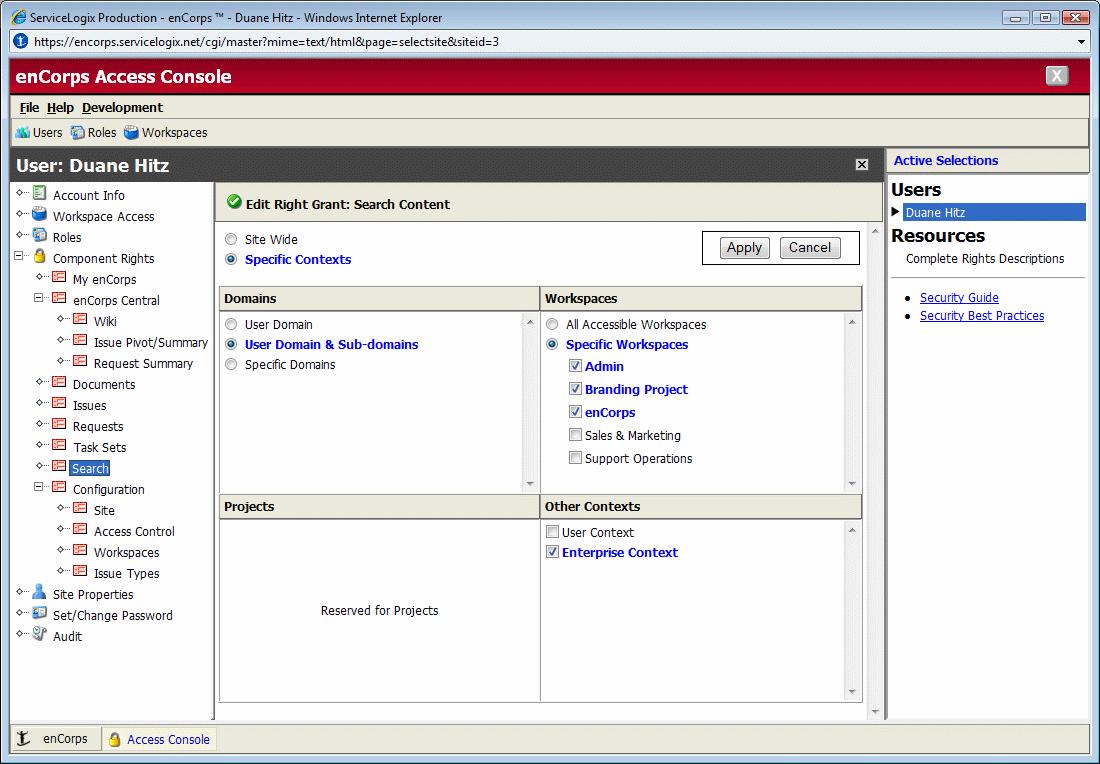
Task: Click the Requests component icon
Action: tap(60, 424)
